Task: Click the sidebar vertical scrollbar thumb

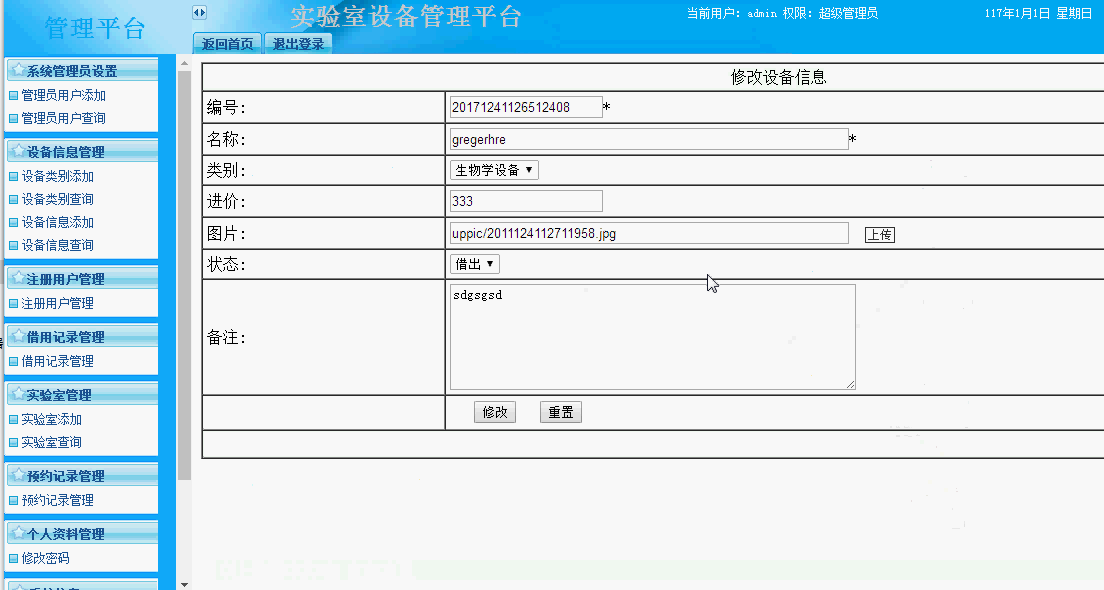Action: tap(184, 276)
